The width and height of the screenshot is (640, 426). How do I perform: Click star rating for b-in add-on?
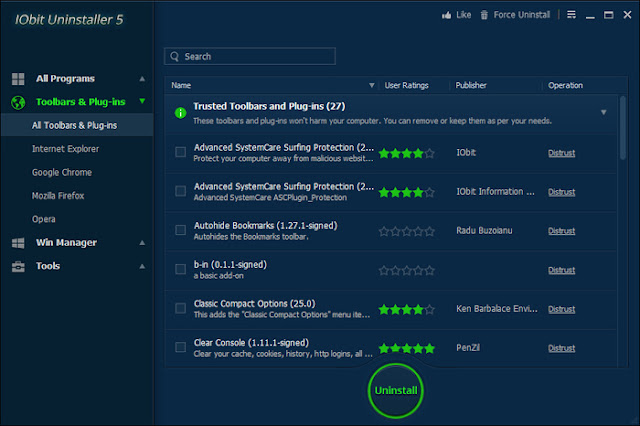click(407, 270)
